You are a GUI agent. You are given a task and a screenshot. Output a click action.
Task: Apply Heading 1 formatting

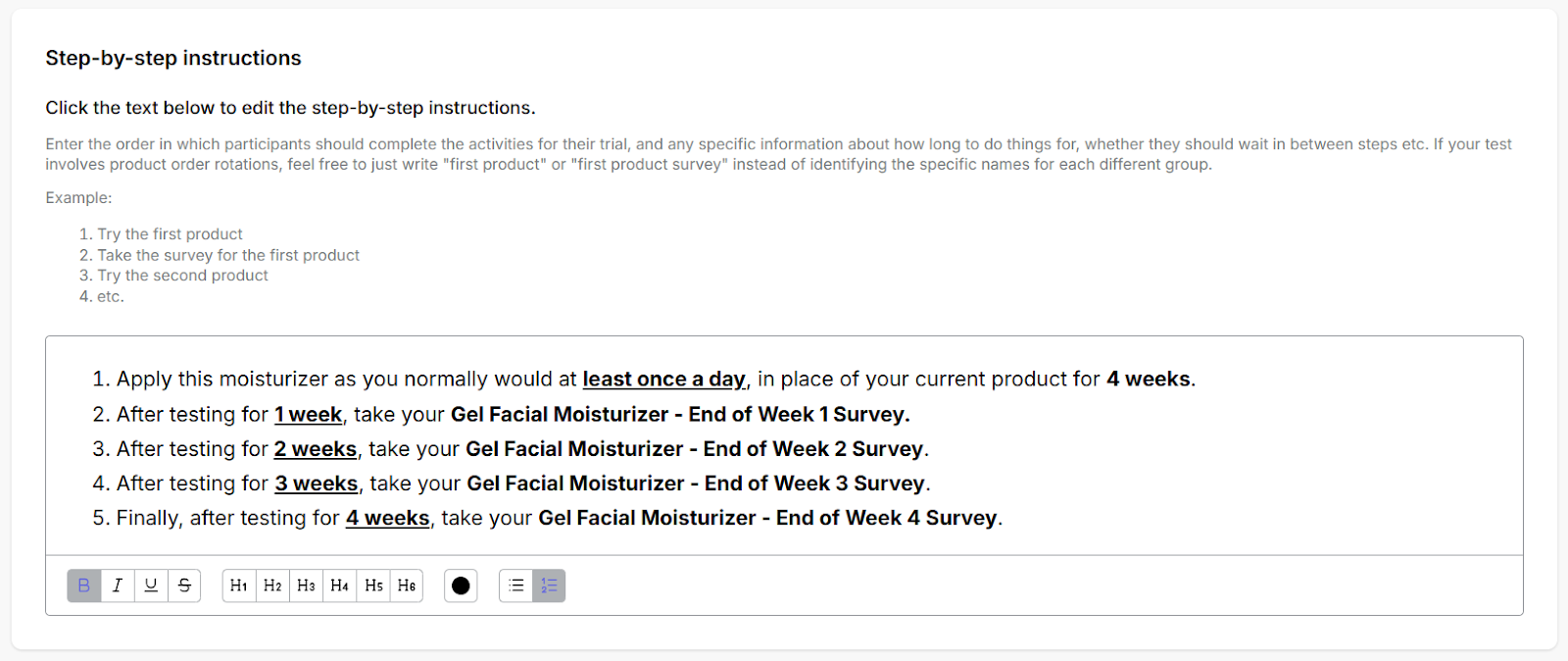click(238, 585)
